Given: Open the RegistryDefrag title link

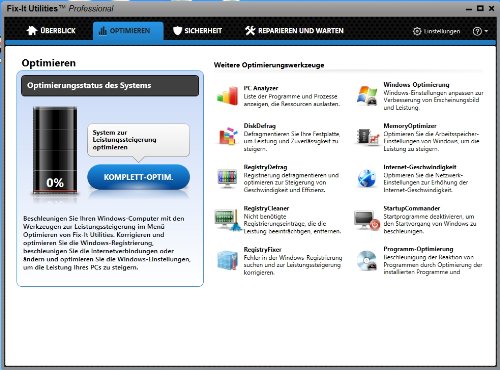Looking at the screenshot, I should click(265, 167).
